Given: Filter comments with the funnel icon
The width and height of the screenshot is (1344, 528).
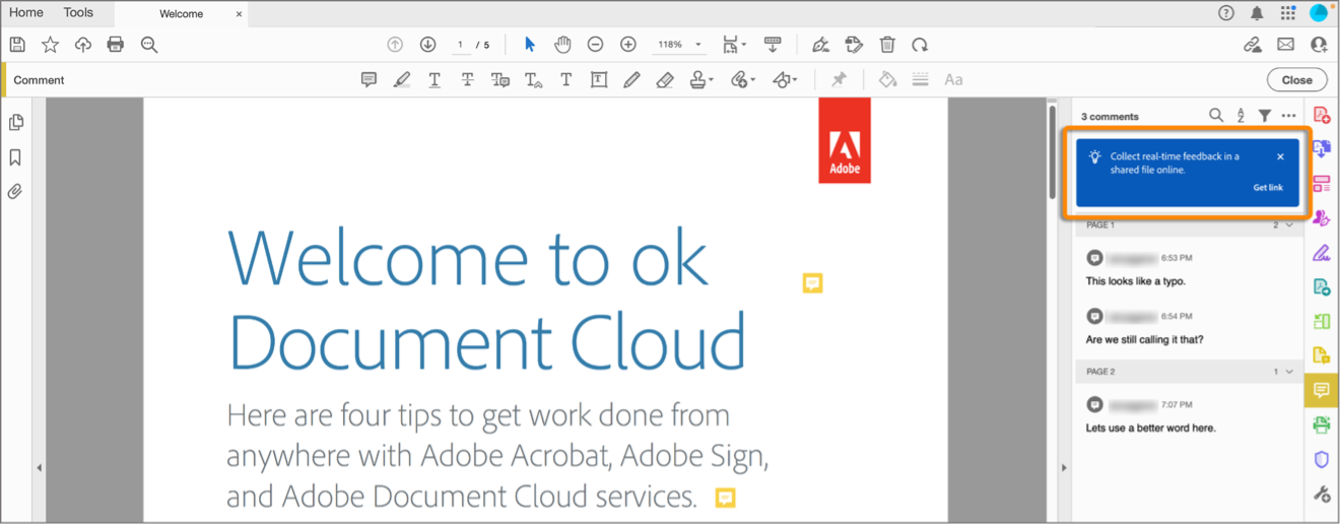Looking at the screenshot, I should pyautogui.click(x=1265, y=116).
